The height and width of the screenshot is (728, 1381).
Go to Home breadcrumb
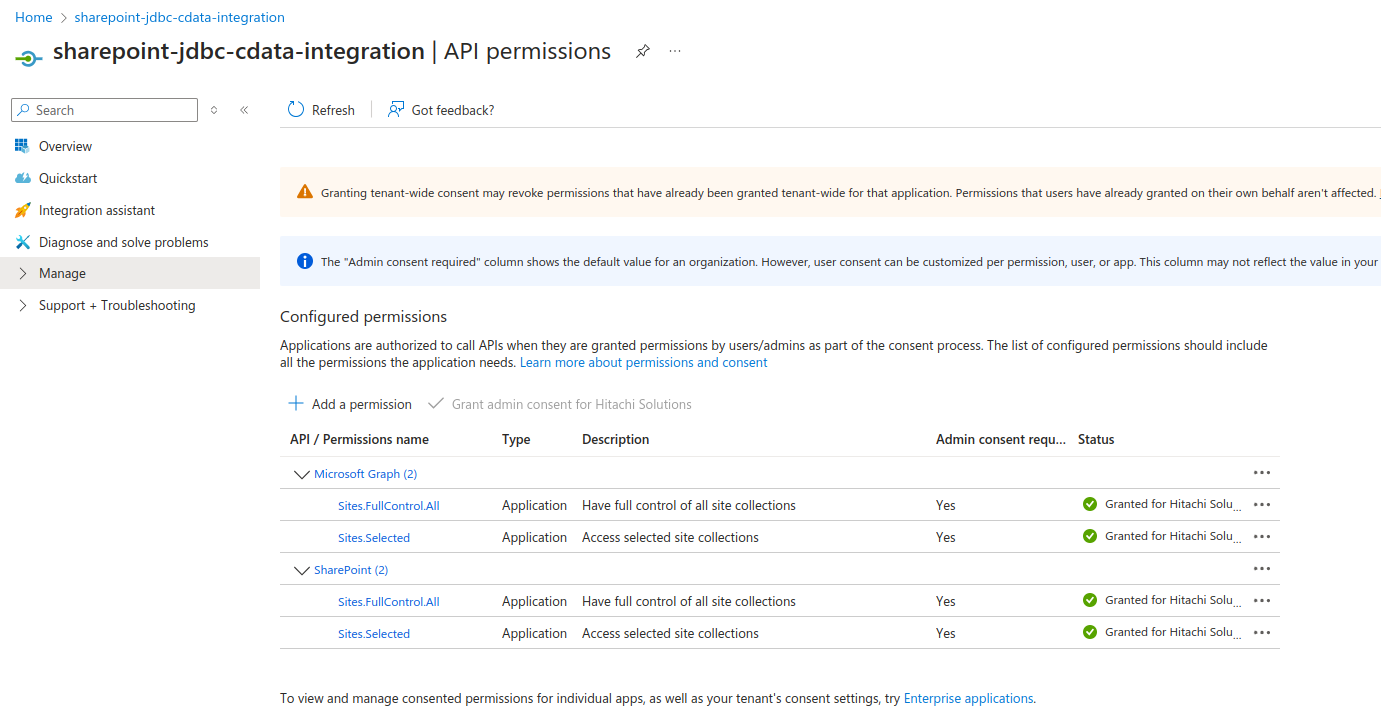pos(34,17)
